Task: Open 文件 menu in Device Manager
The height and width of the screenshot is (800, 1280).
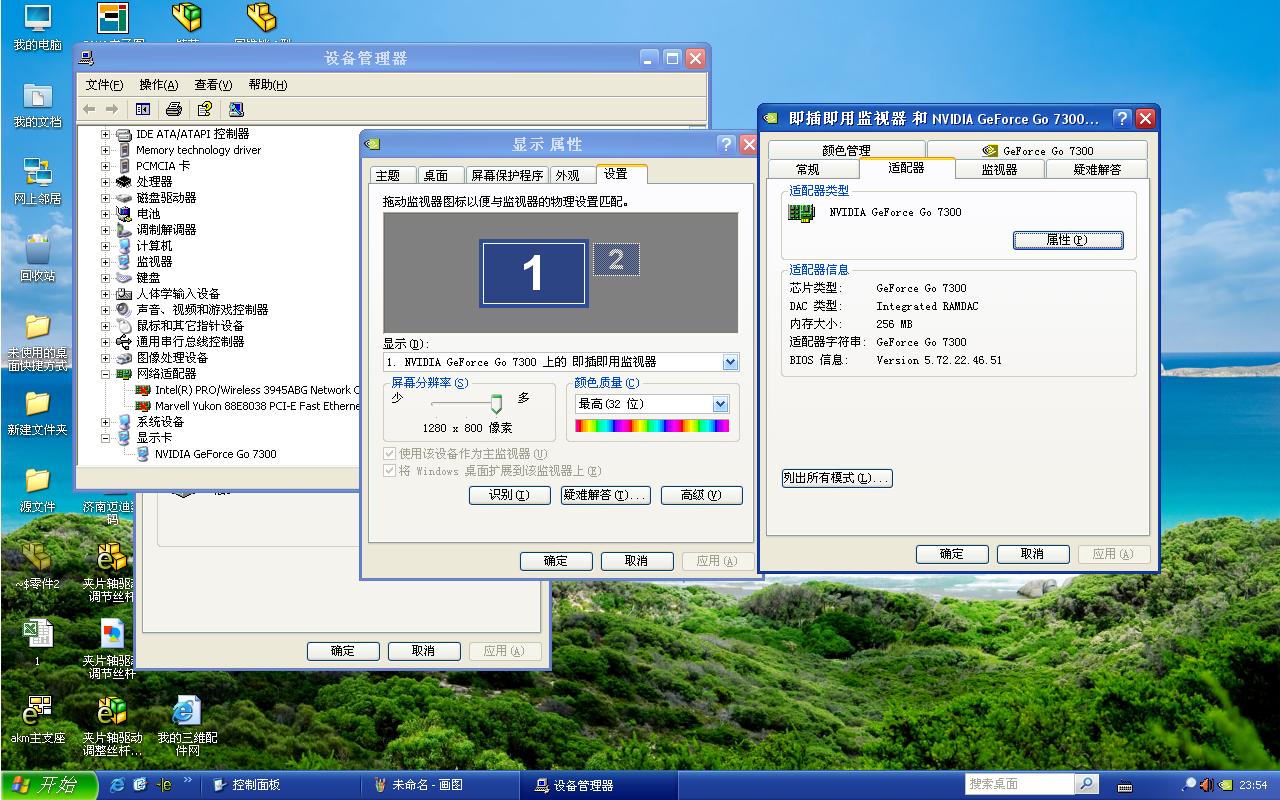Action: (104, 85)
